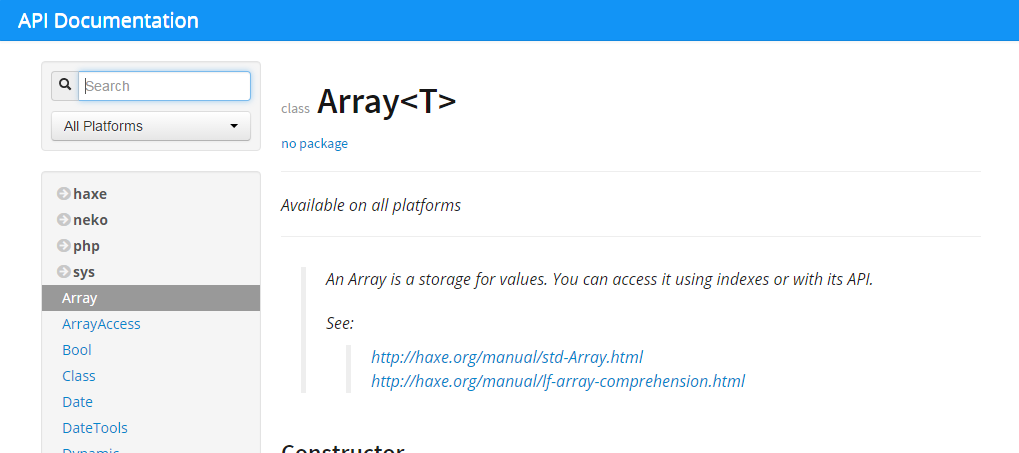Open the All Platforms dropdown
1019x453 pixels.
[151, 126]
